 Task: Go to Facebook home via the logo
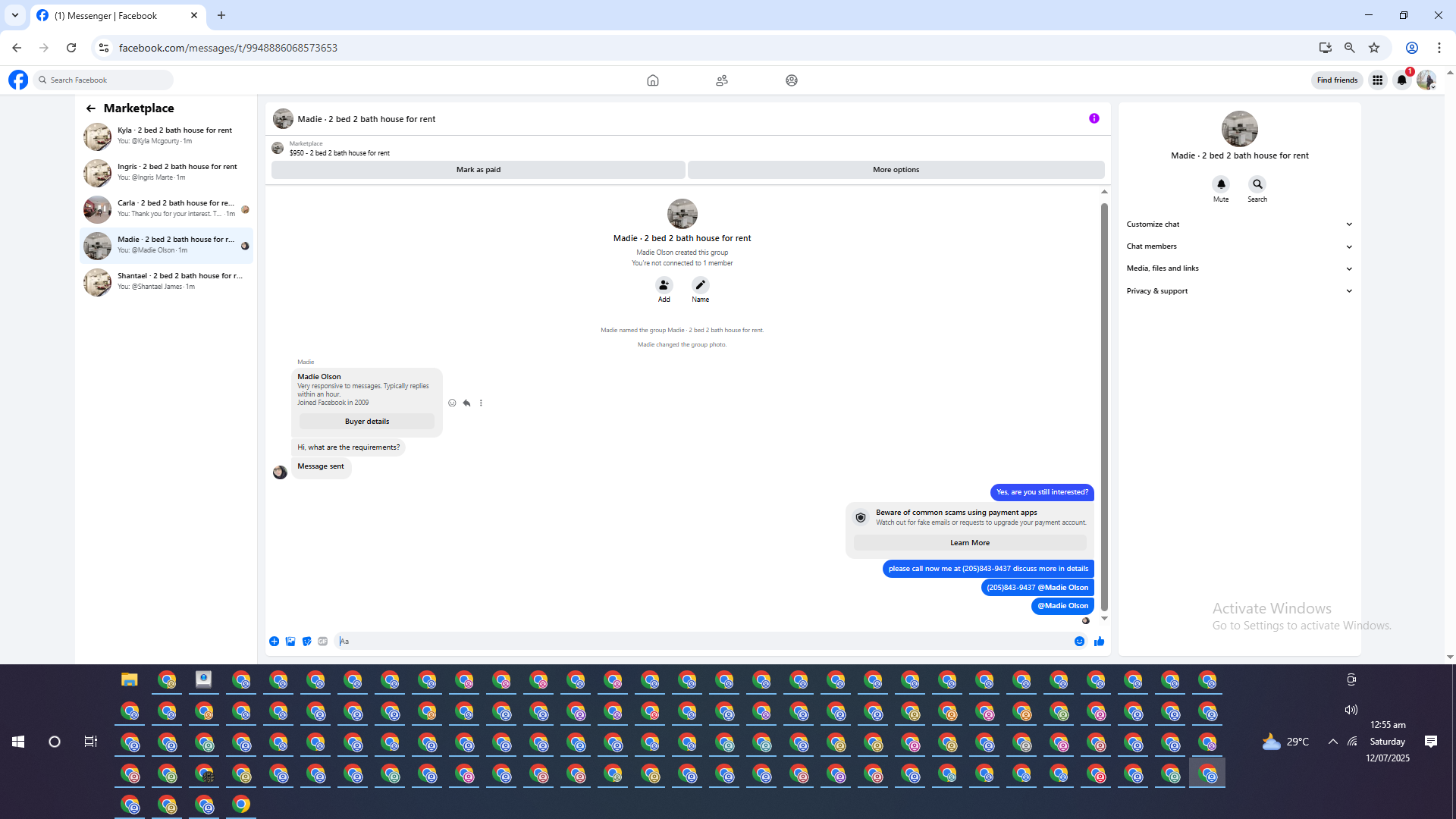(18, 80)
